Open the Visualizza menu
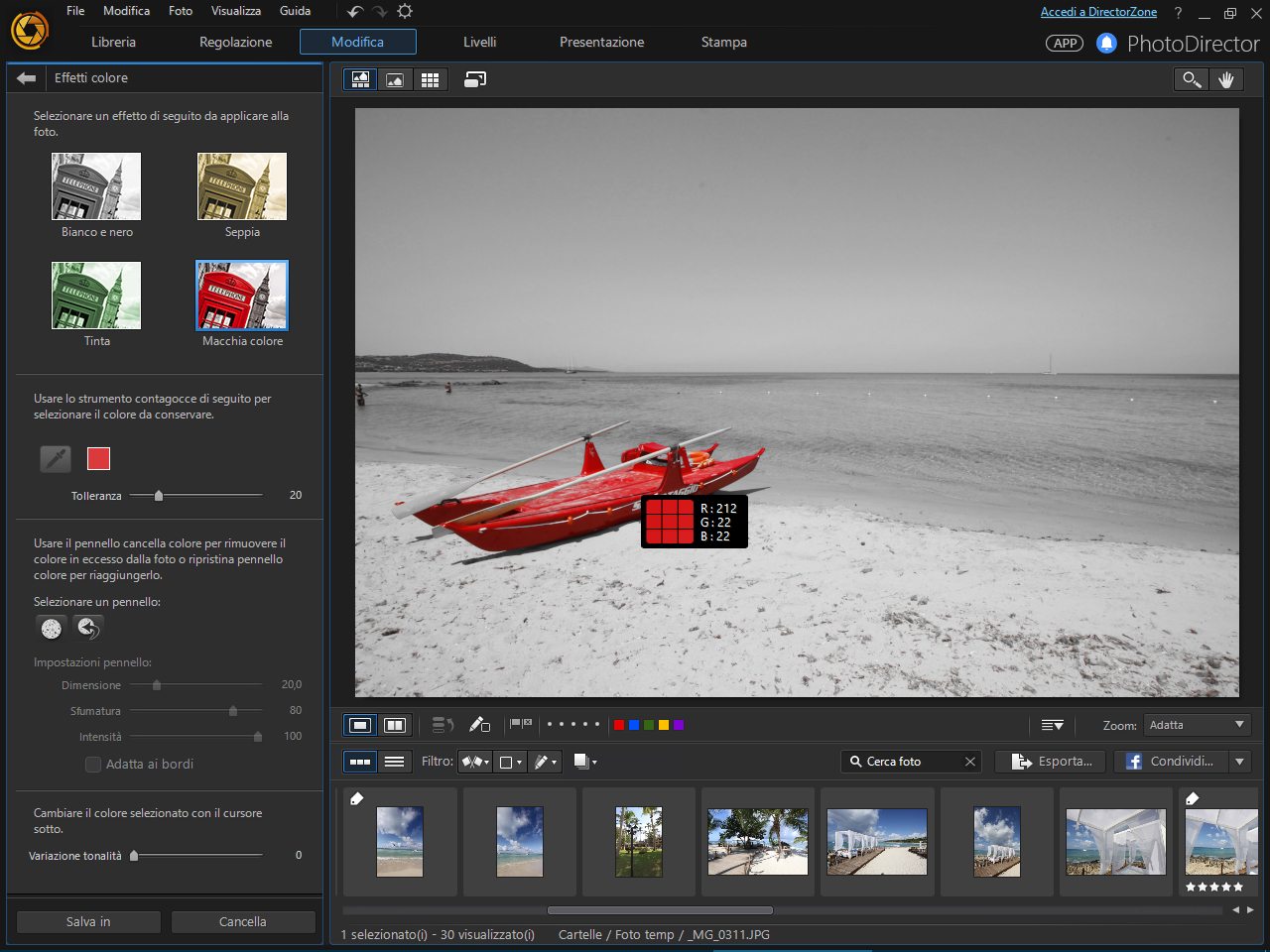Screen dimensions: 1270x952 [235, 11]
